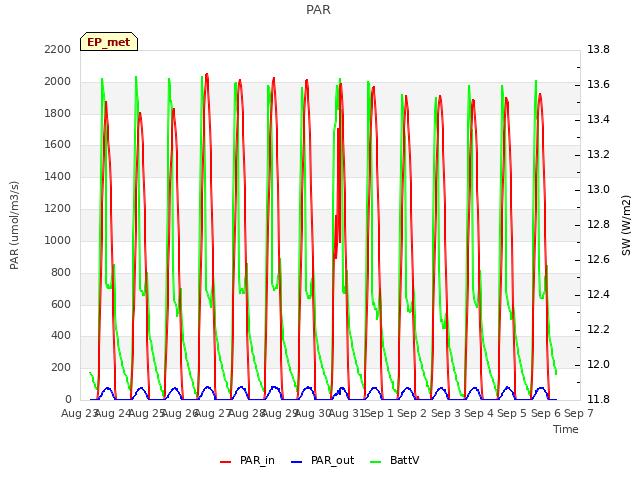Click the Sep 4 x-axis tick label
Image resolution: width=640 pixels, height=480 pixels.
(x=479, y=413)
